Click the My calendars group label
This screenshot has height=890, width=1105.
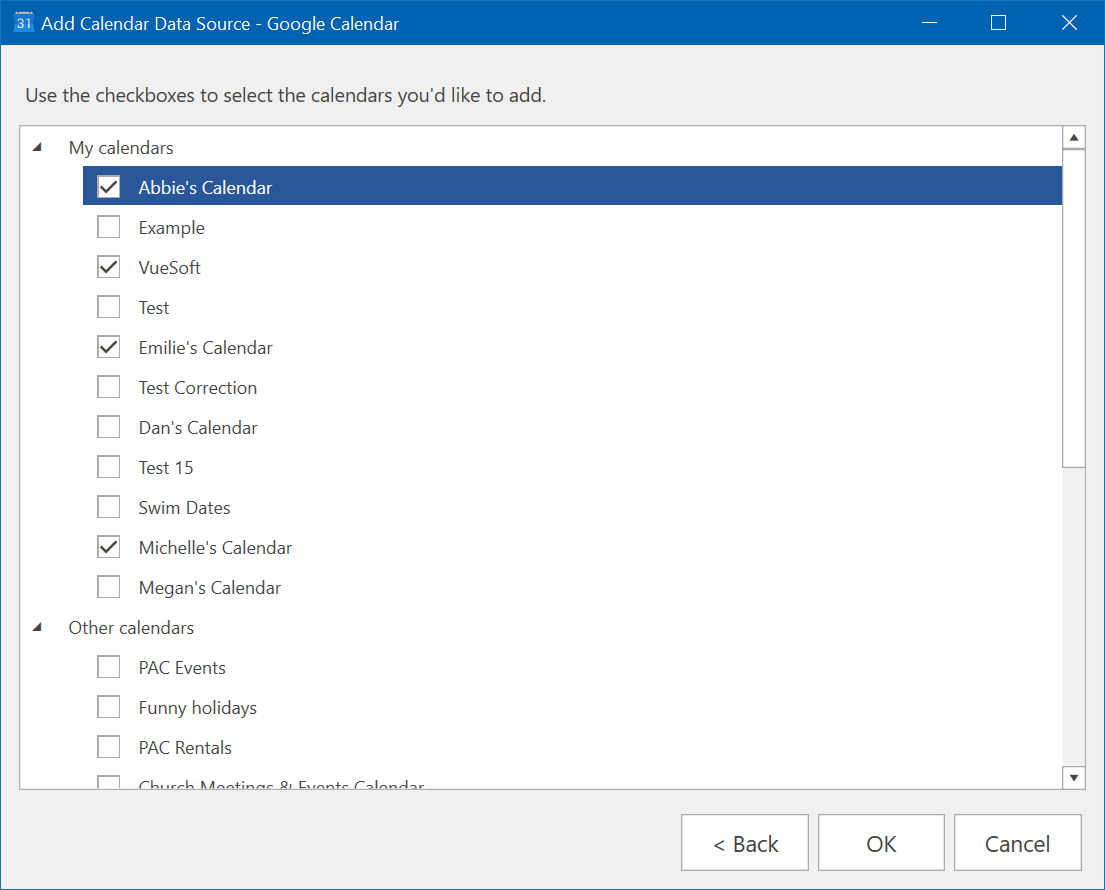121,148
